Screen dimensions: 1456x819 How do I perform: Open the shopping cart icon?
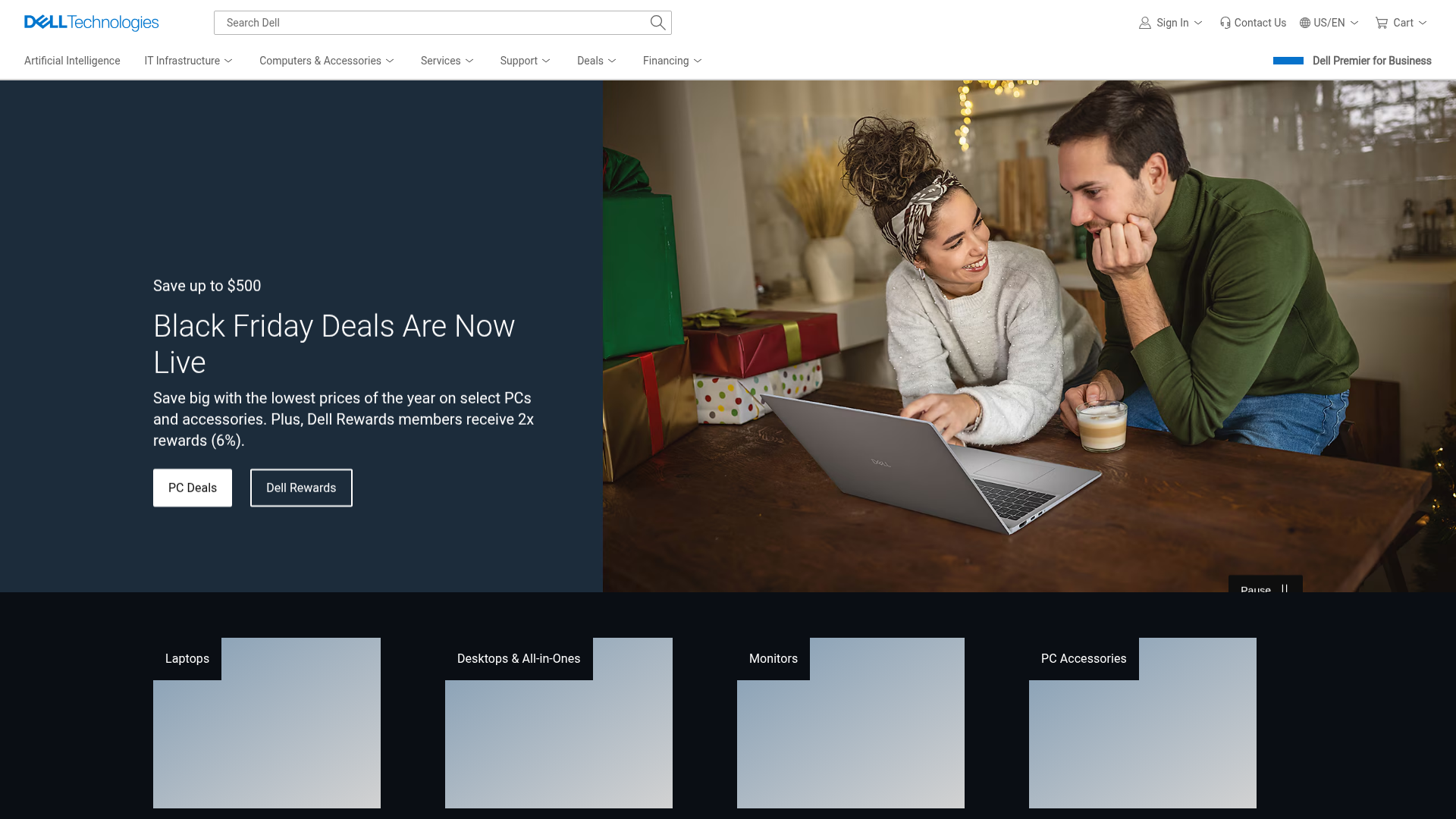(x=1382, y=23)
